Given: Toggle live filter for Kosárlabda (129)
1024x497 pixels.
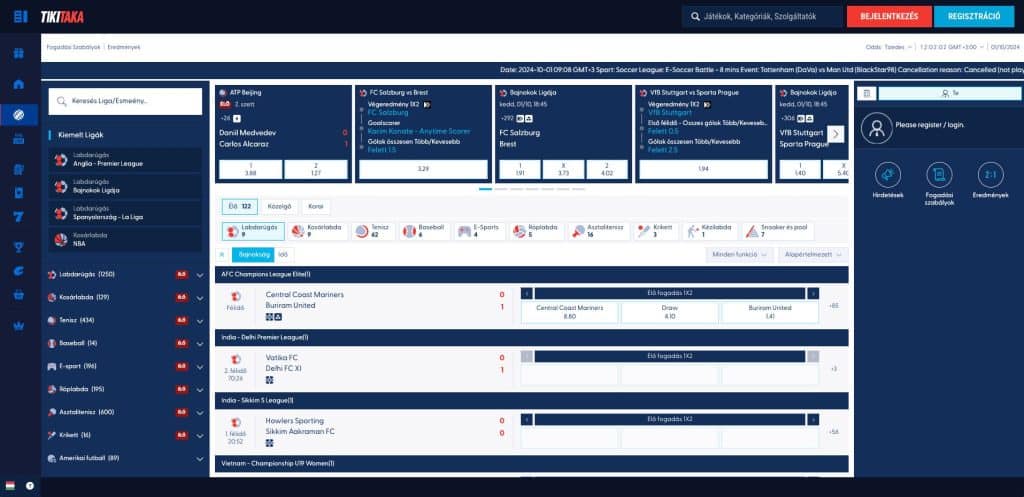Looking at the screenshot, I should click(182, 297).
